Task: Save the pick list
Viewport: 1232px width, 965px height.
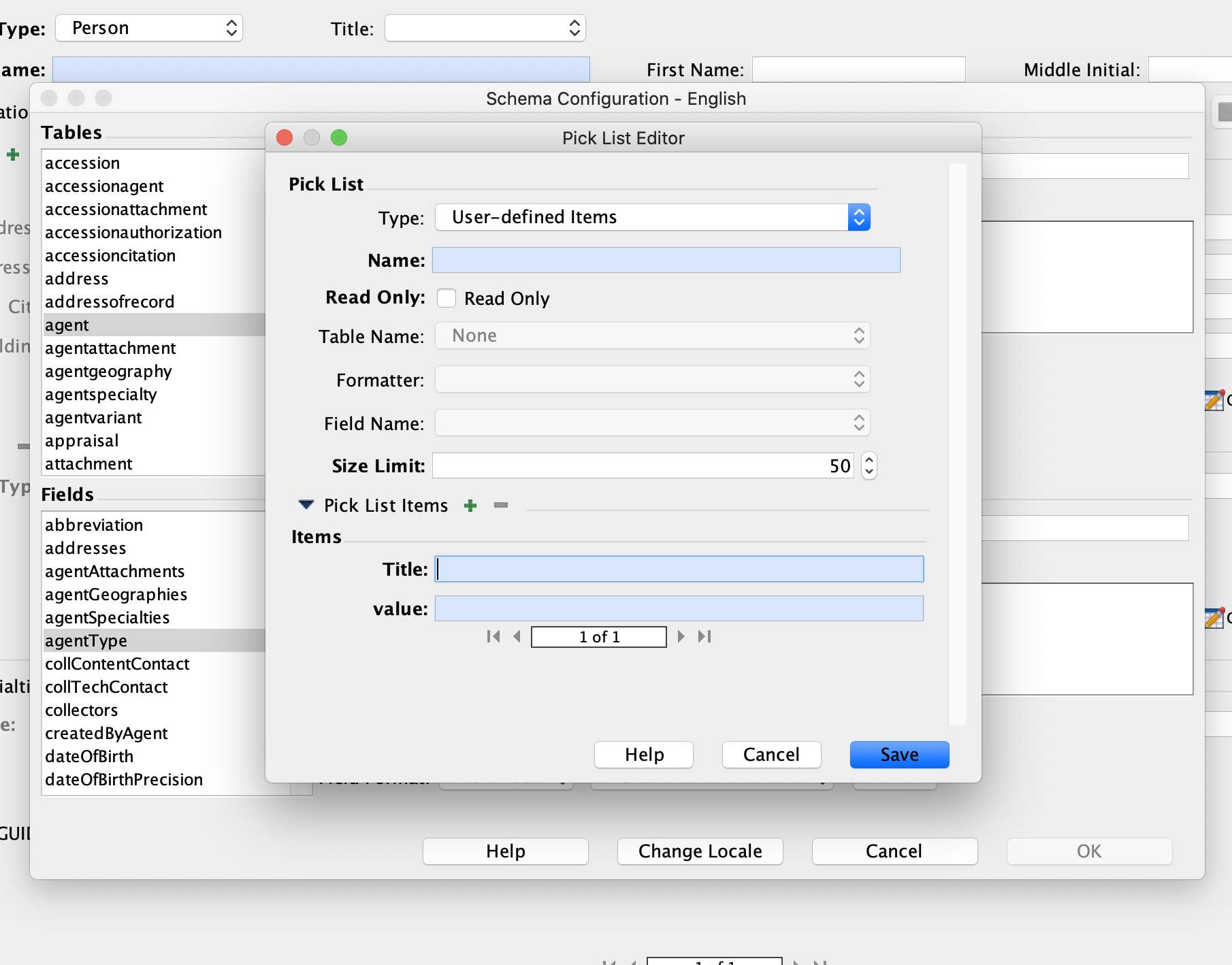Action: pyautogui.click(x=898, y=755)
